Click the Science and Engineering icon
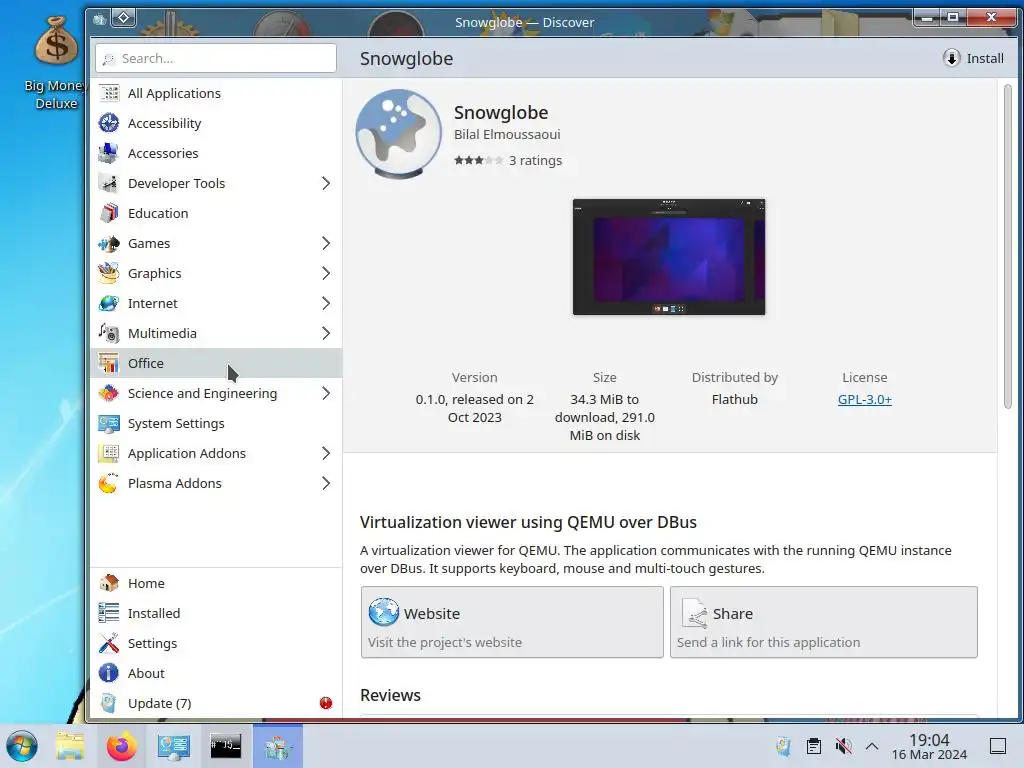The width and height of the screenshot is (1024, 768). pos(109,393)
